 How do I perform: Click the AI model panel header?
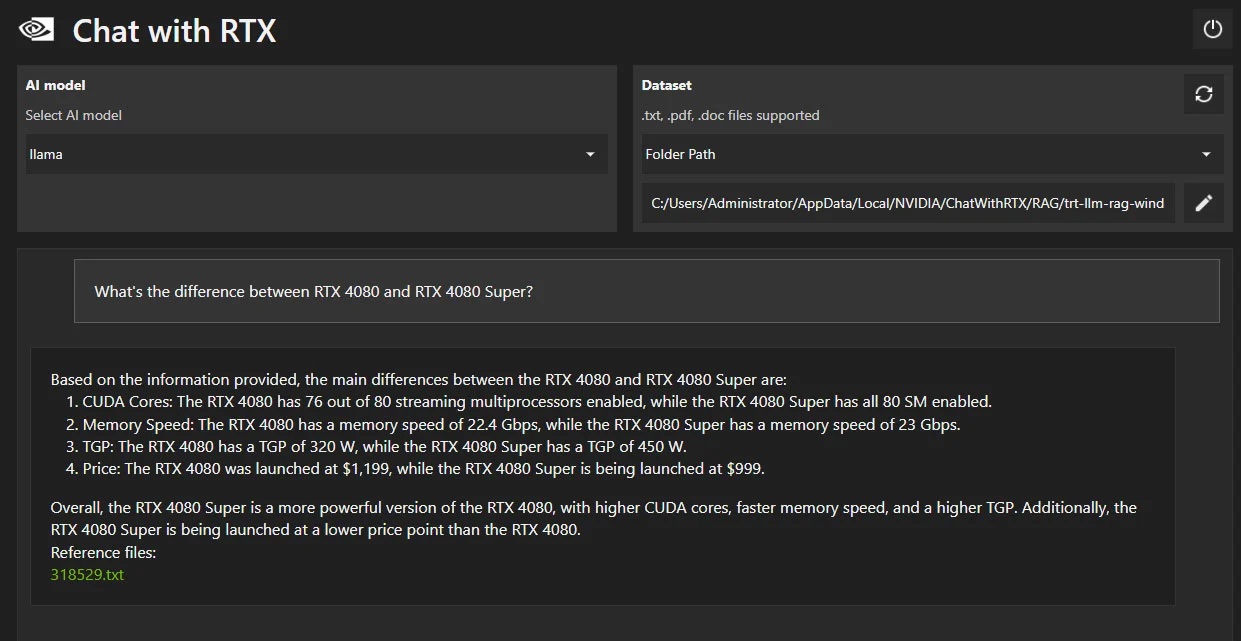(x=55, y=85)
